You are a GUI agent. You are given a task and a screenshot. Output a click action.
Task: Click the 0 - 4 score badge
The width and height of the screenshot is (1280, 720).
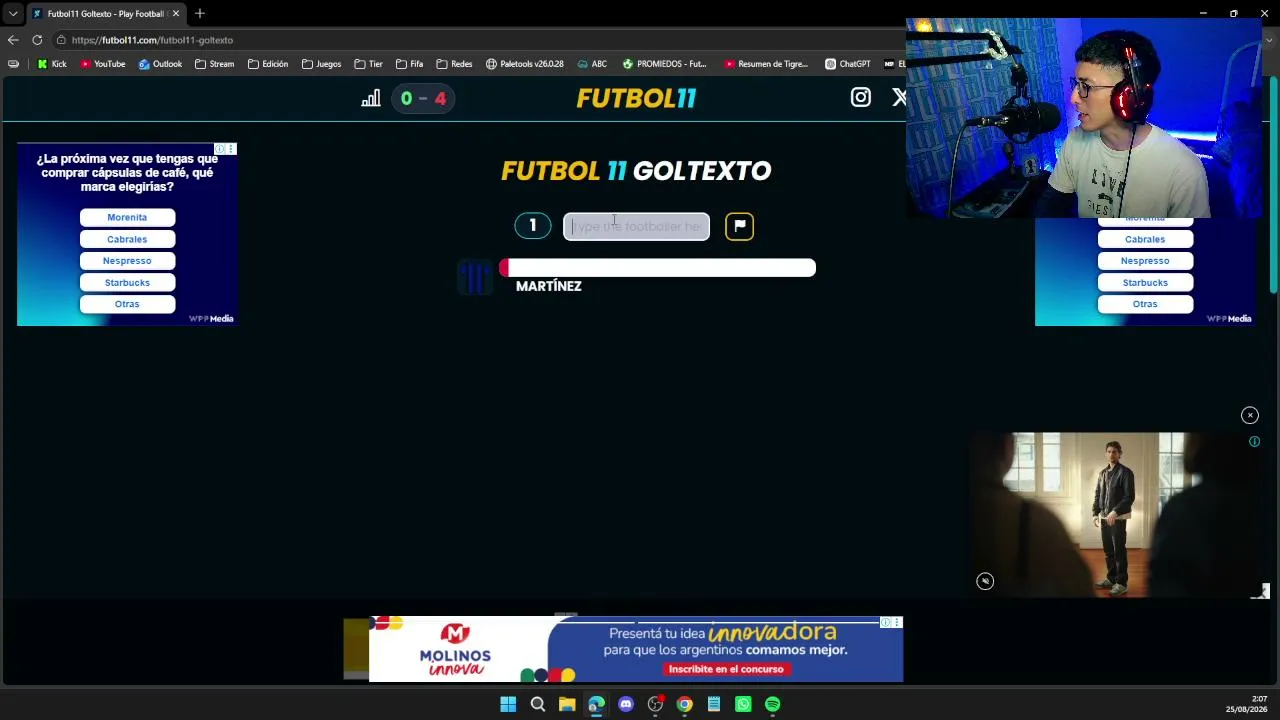tap(423, 98)
